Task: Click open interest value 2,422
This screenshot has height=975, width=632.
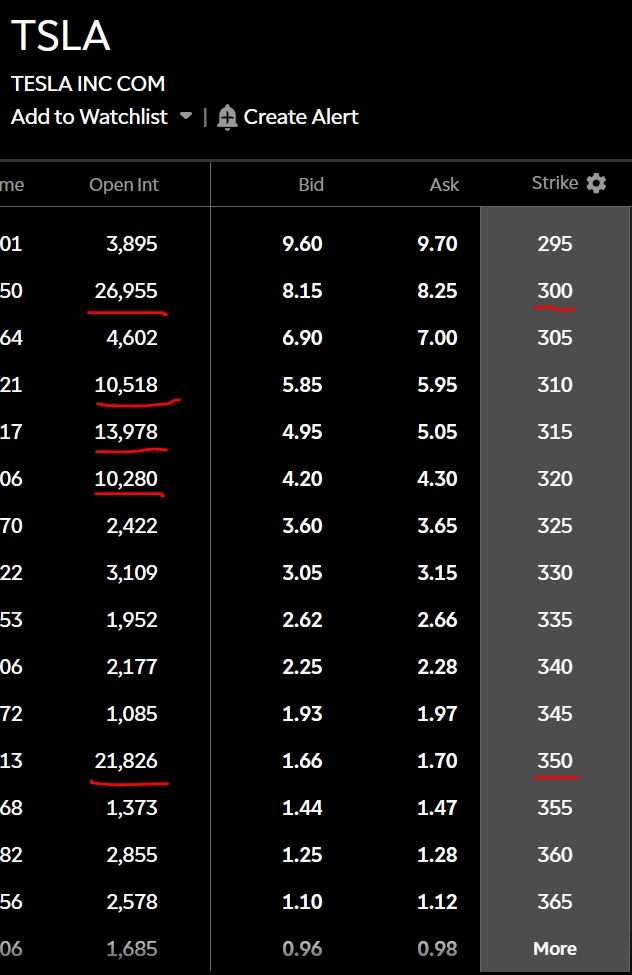Action: (x=132, y=525)
